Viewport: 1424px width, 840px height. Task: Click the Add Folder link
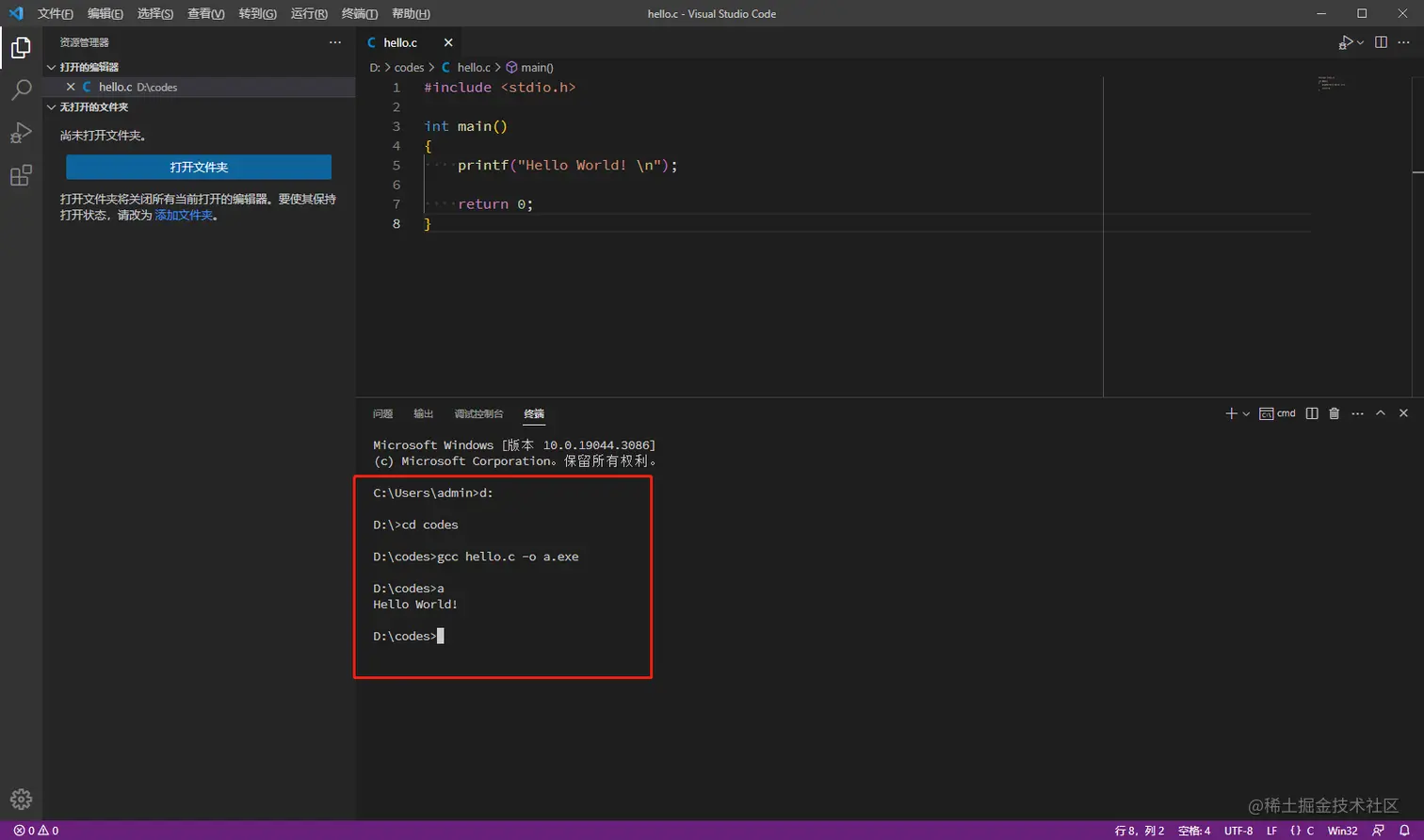184,215
